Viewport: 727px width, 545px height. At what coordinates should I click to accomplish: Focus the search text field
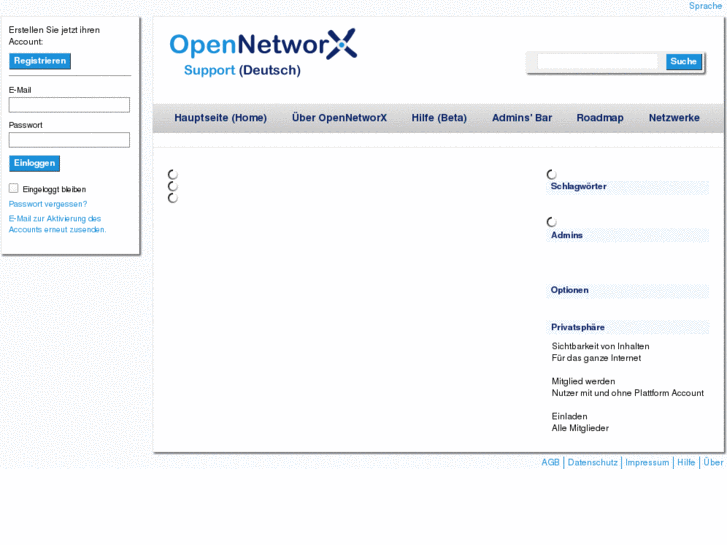(x=597, y=61)
